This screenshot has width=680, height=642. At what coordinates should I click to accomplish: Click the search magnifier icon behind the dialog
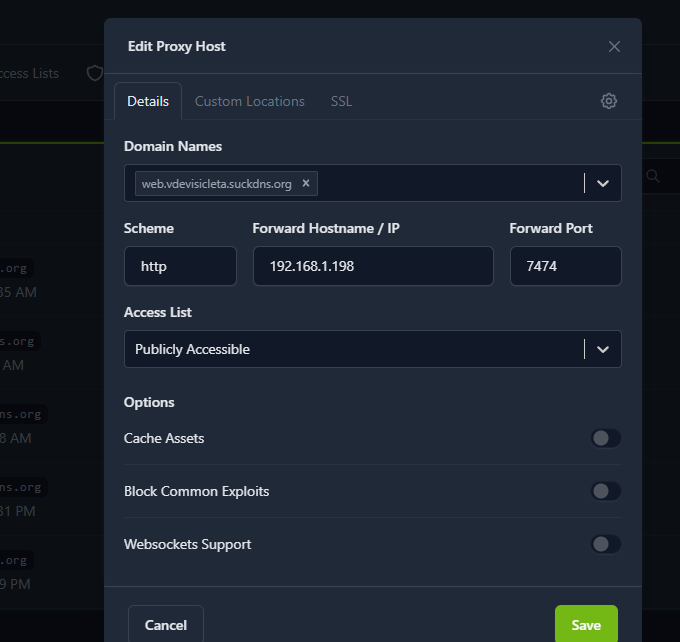[653, 176]
